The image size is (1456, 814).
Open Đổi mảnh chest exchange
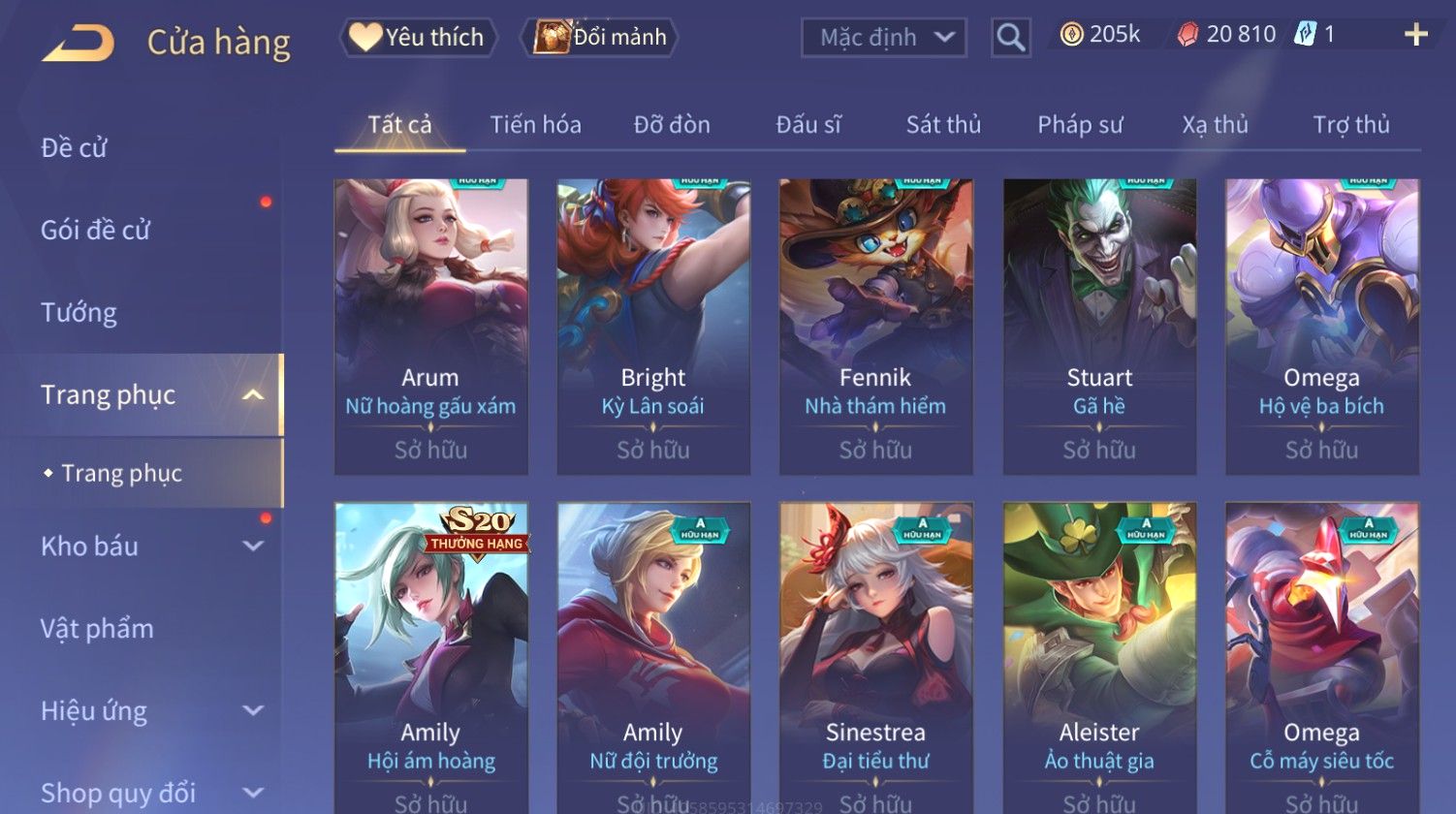(599, 37)
